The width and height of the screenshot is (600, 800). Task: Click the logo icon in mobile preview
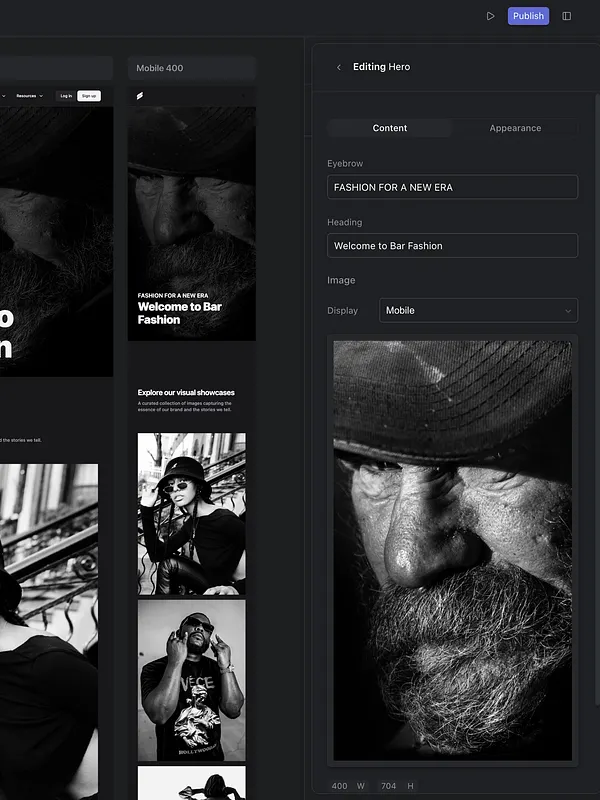coord(140,96)
